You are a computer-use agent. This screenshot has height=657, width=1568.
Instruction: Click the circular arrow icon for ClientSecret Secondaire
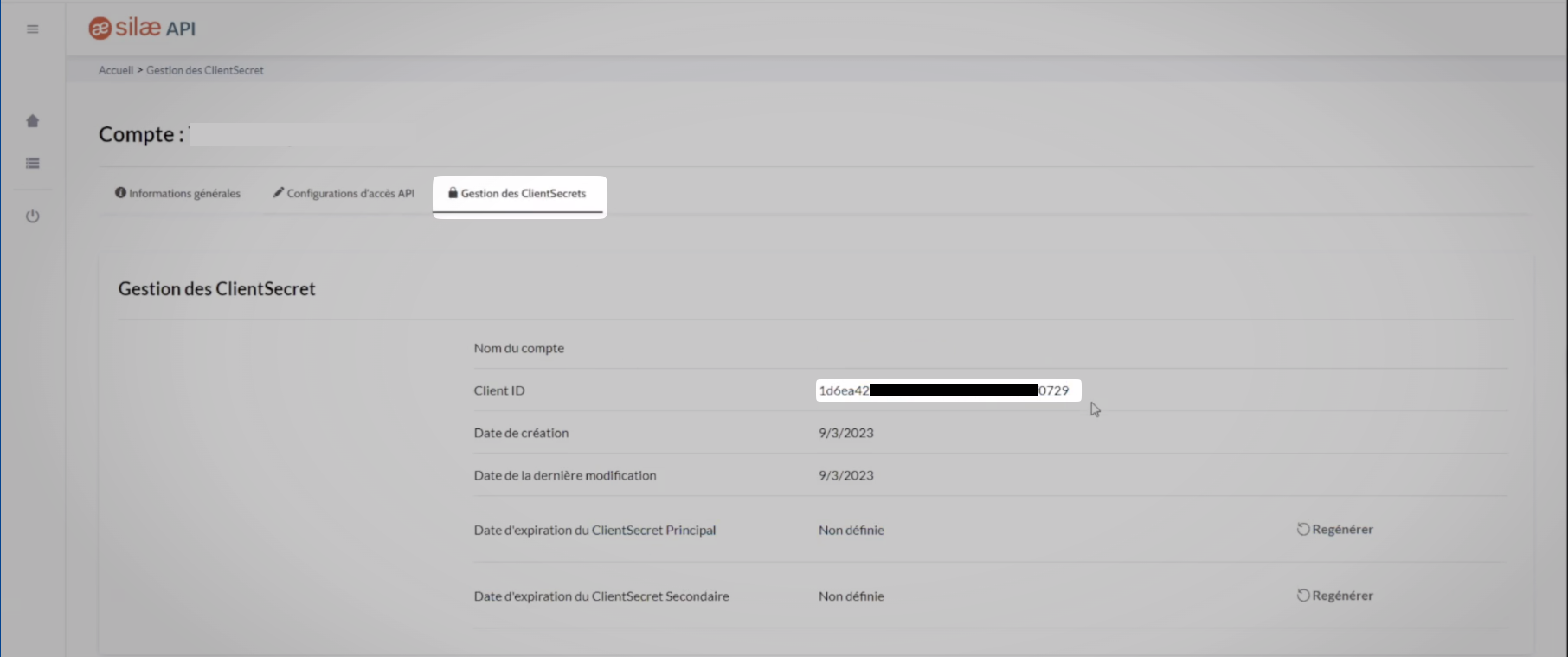(1302, 596)
